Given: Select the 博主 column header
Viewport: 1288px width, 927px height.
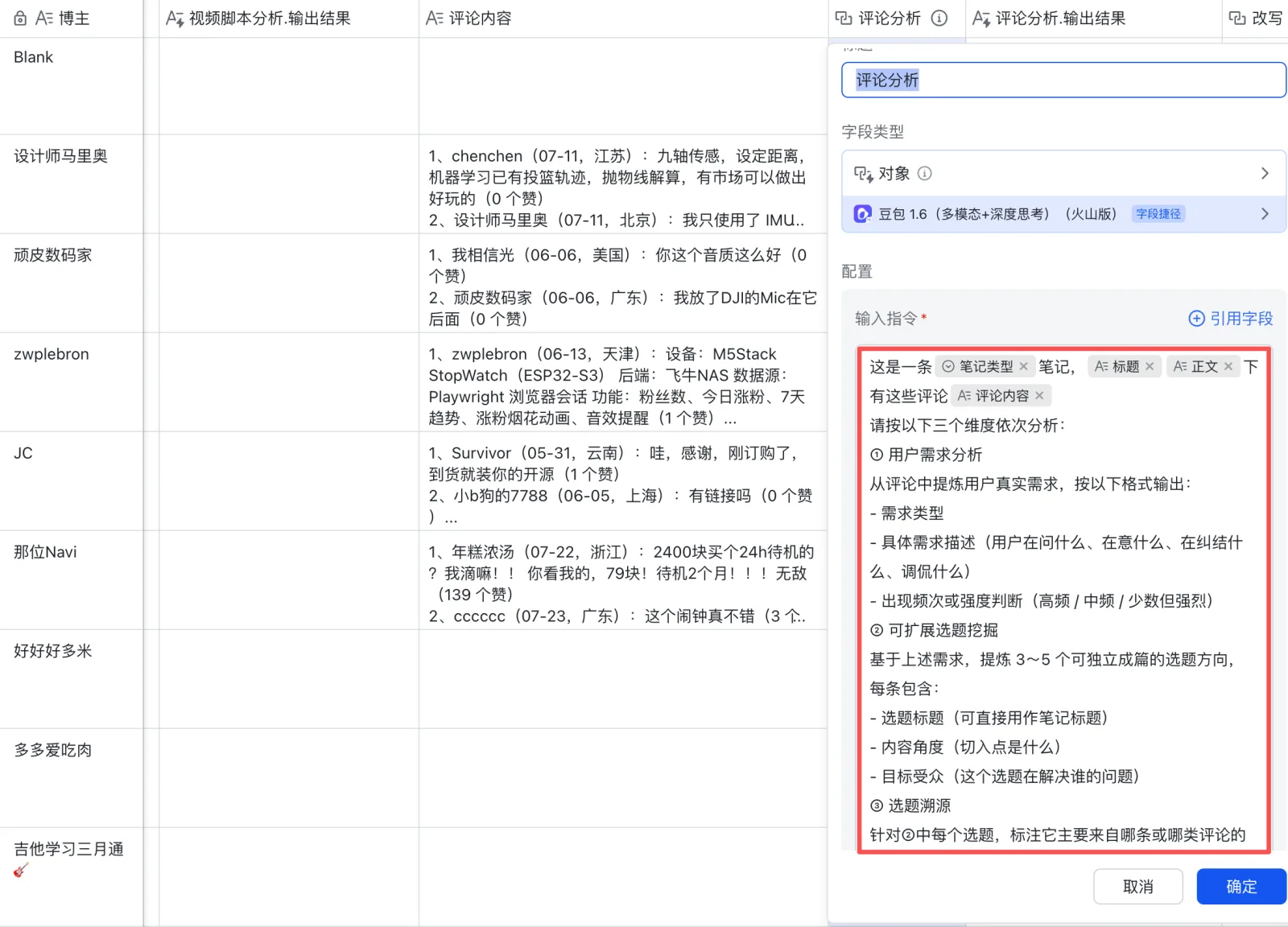Looking at the screenshot, I should 72,19.
